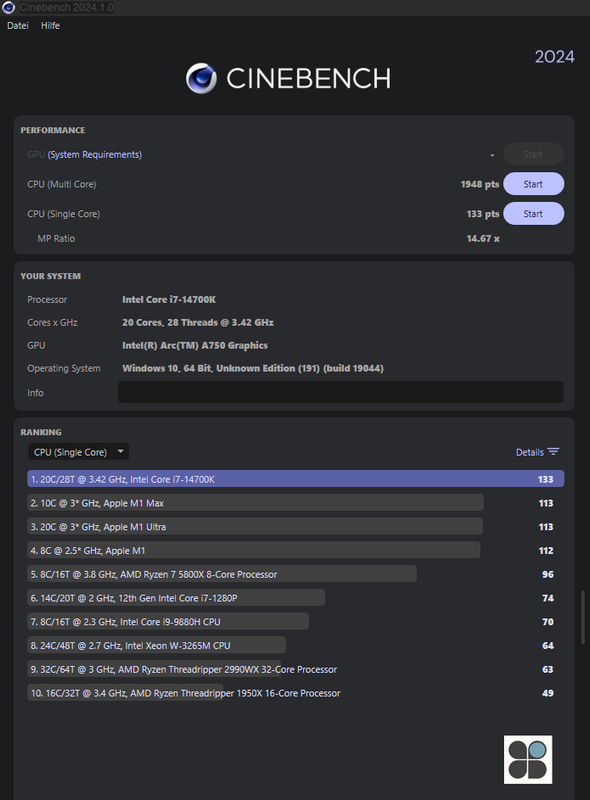Open the CPU (Single Core) ranking dropdown

[x=78, y=452]
